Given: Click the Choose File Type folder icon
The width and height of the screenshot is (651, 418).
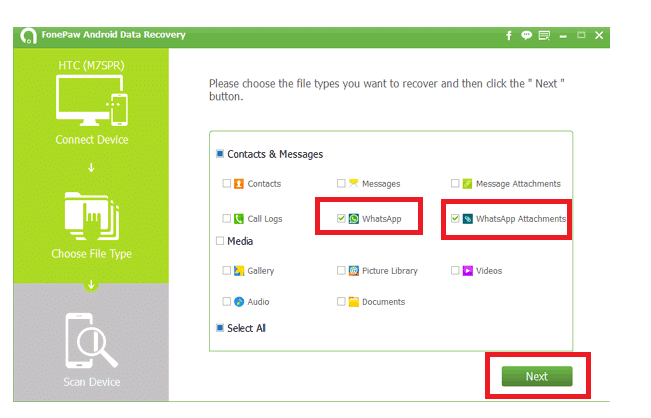Looking at the screenshot, I should 92,216.
